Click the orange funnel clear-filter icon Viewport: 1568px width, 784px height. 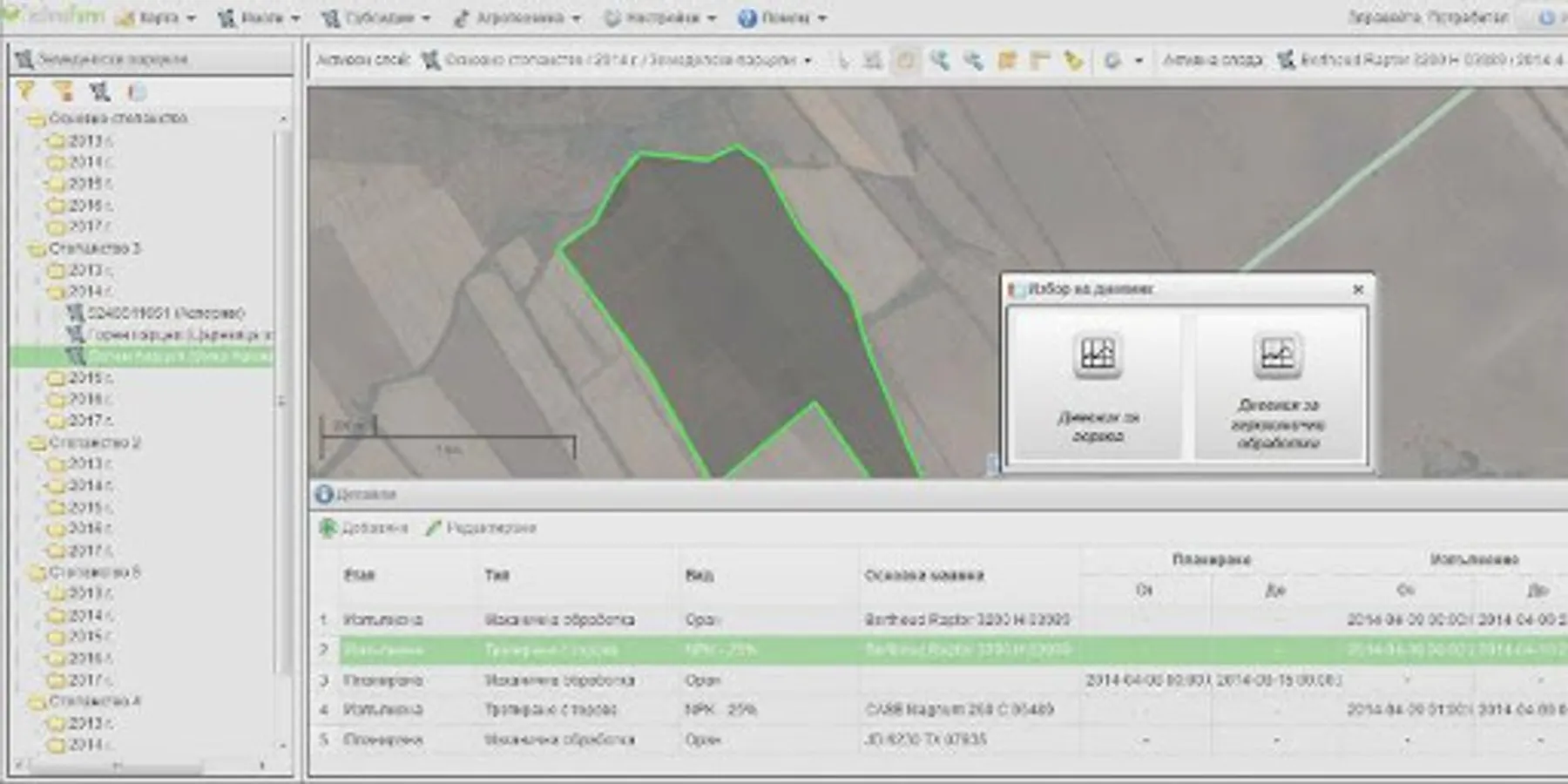(x=63, y=91)
